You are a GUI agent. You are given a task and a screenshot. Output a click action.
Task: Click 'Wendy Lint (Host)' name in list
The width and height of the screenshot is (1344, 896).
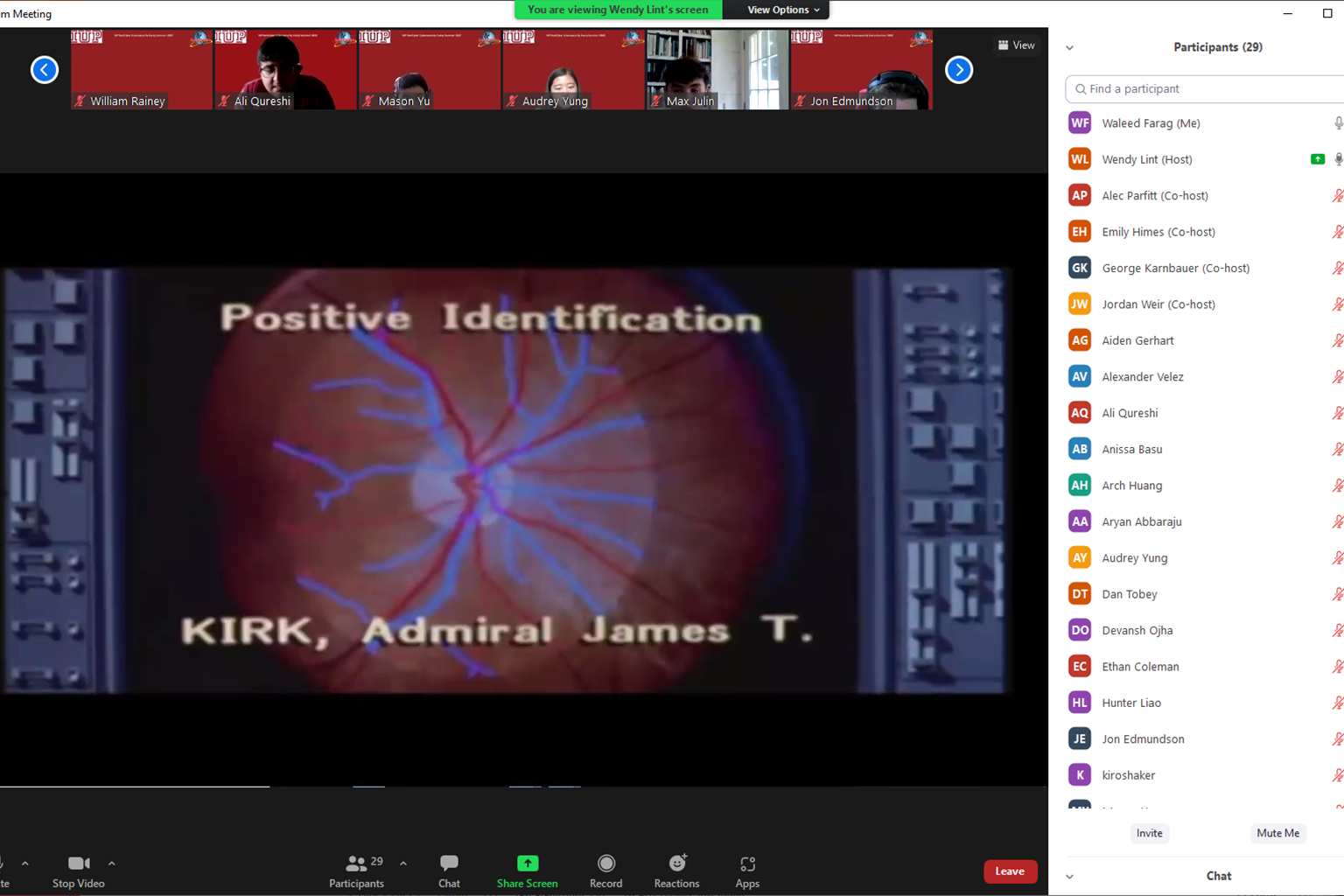tap(1147, 159)
